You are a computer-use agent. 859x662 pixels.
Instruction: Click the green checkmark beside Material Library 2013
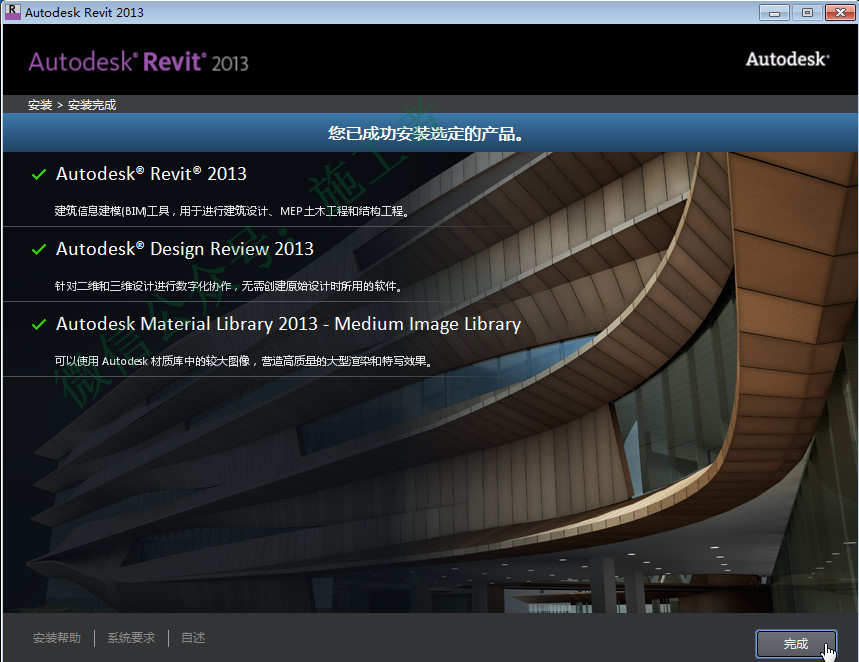[x=39, y=324]
